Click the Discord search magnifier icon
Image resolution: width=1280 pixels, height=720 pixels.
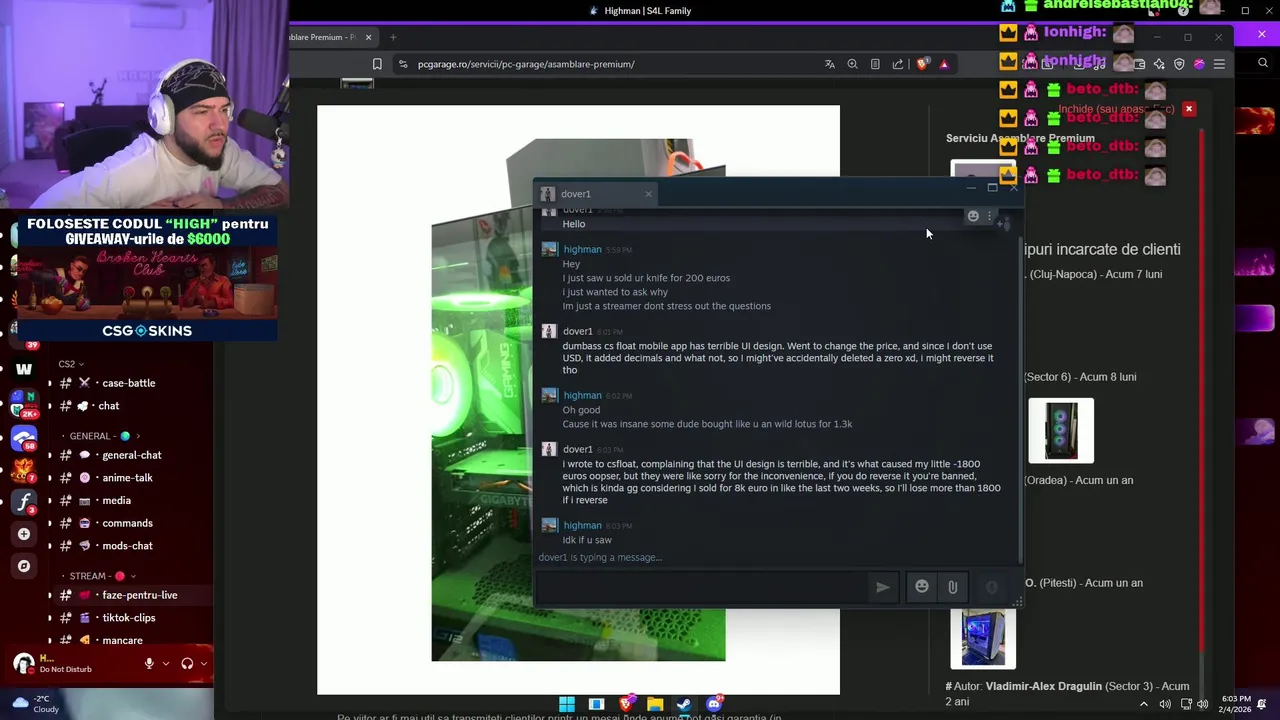pyautogui.click(x=1263, y=63)
